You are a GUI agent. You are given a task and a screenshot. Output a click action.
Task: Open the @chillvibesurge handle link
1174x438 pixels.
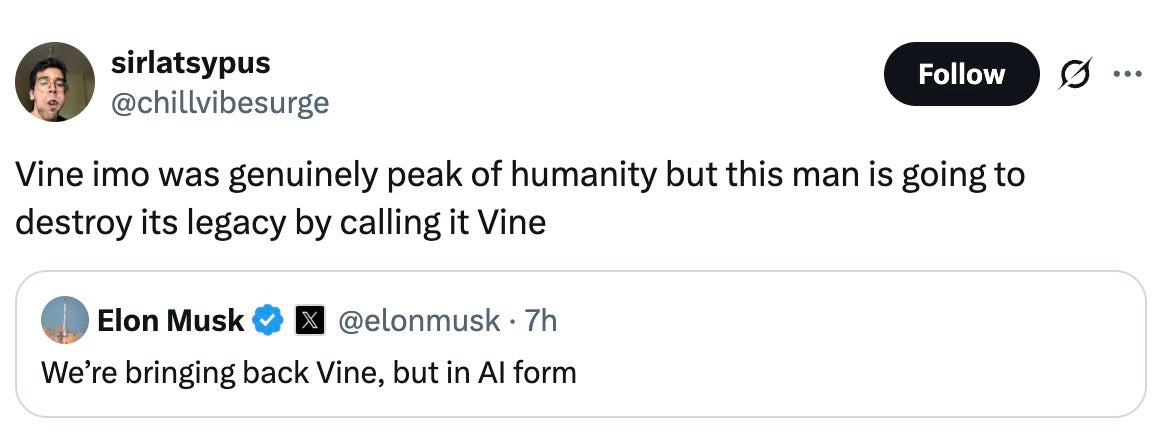(x=219, y=103)
